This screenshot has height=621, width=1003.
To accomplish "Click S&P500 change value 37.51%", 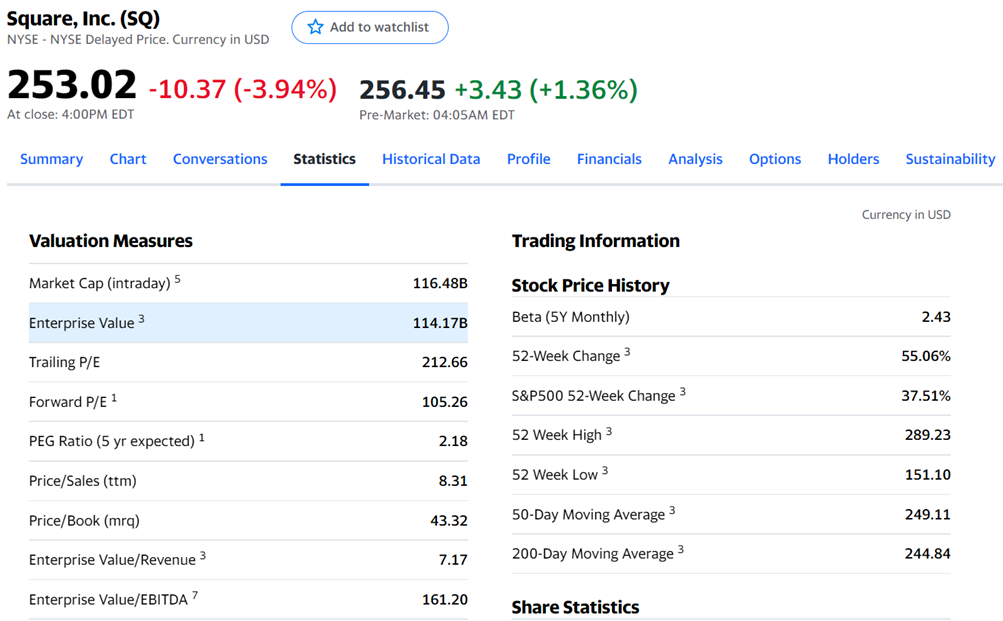I will [926, 396].
